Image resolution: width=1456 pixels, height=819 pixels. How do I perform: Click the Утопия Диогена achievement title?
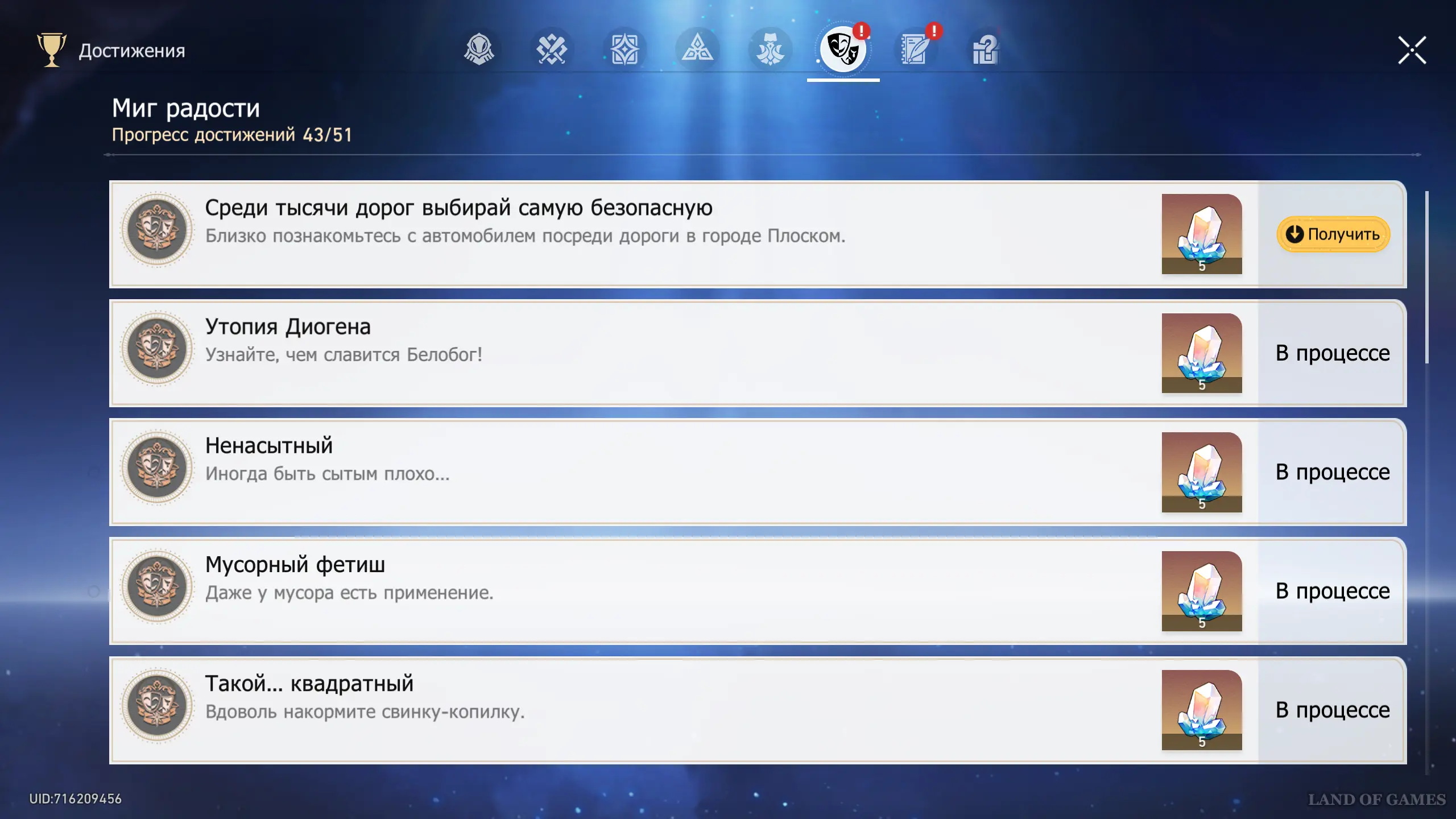pos(288,327)
